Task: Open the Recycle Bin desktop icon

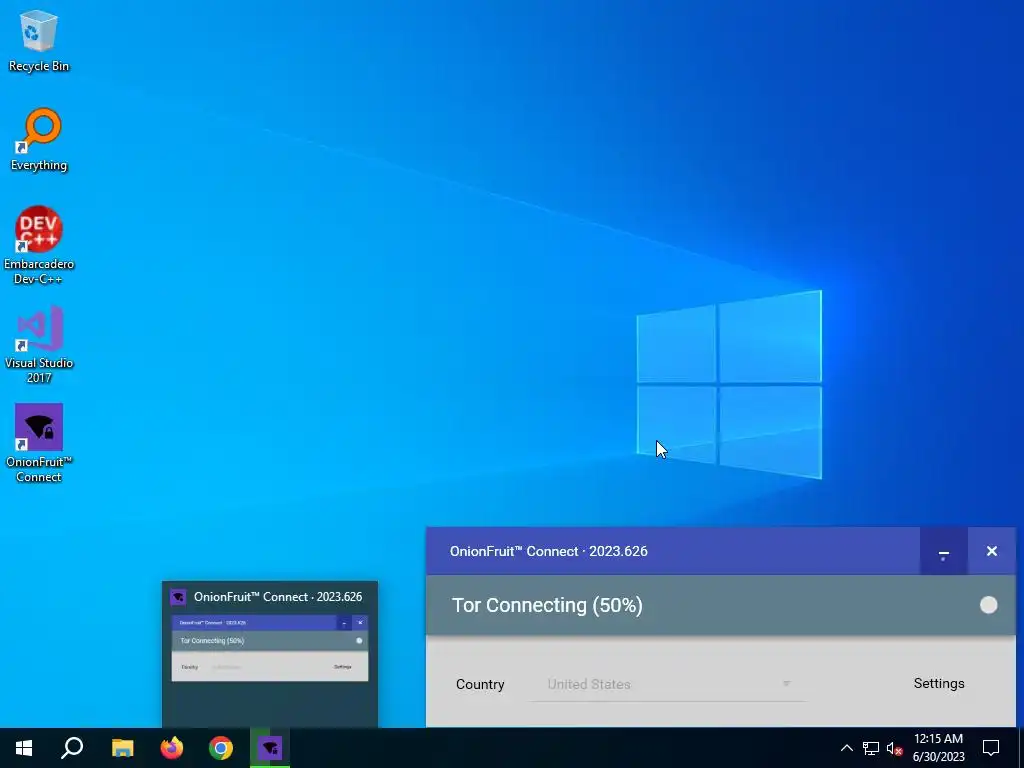Action: (x=39, y=40)
